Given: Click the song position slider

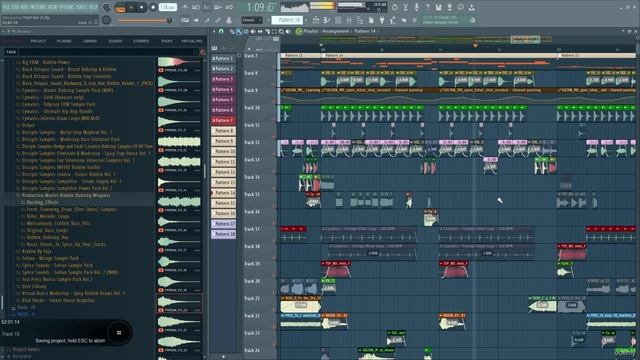Looking at the screenshot, I should coord(144,20).
